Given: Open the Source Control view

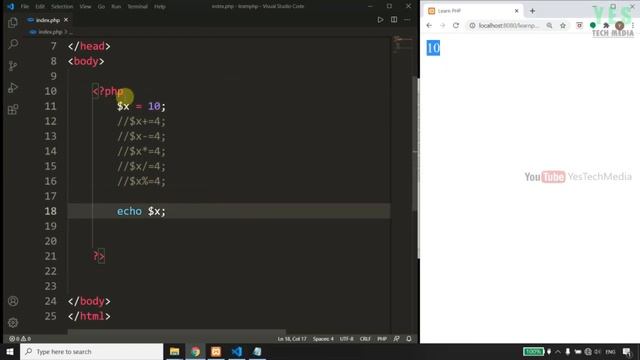Looking at the screenshot, I should (13, 66).
